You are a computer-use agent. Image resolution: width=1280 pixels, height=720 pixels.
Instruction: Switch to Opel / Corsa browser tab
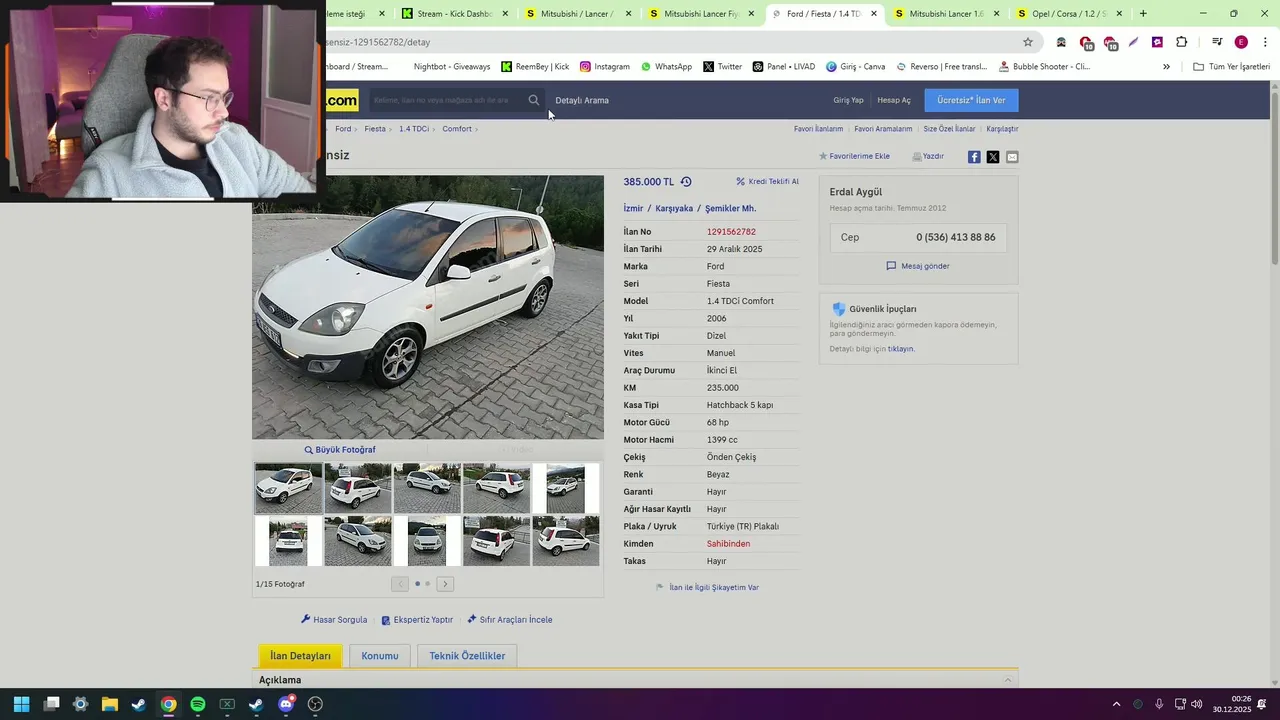(1067, 14)
